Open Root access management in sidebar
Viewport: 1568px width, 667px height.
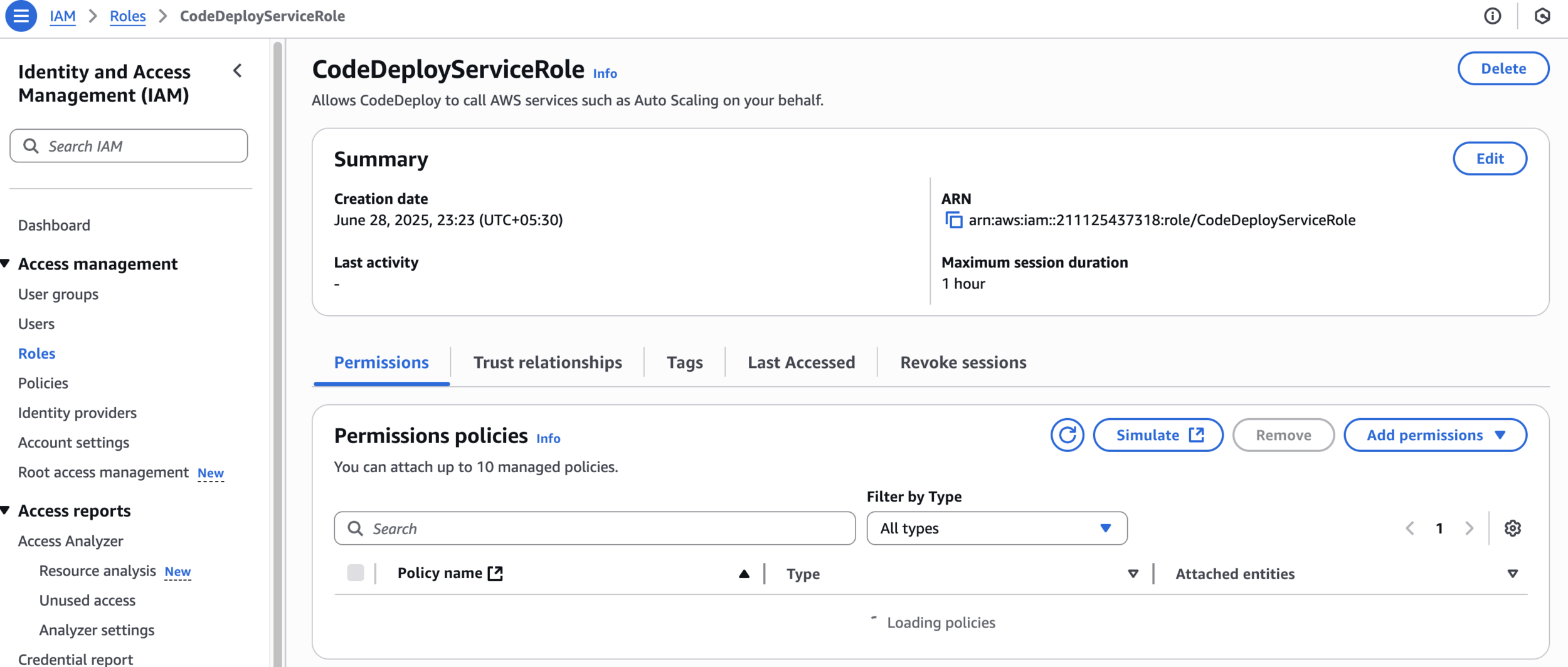[x=103, y=472]
